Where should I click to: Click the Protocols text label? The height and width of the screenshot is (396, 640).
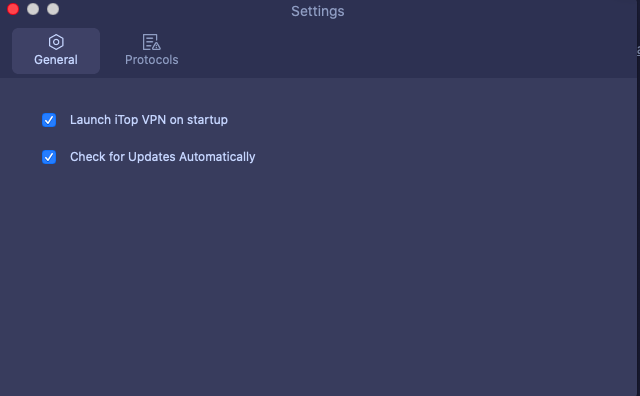(151, 60)
